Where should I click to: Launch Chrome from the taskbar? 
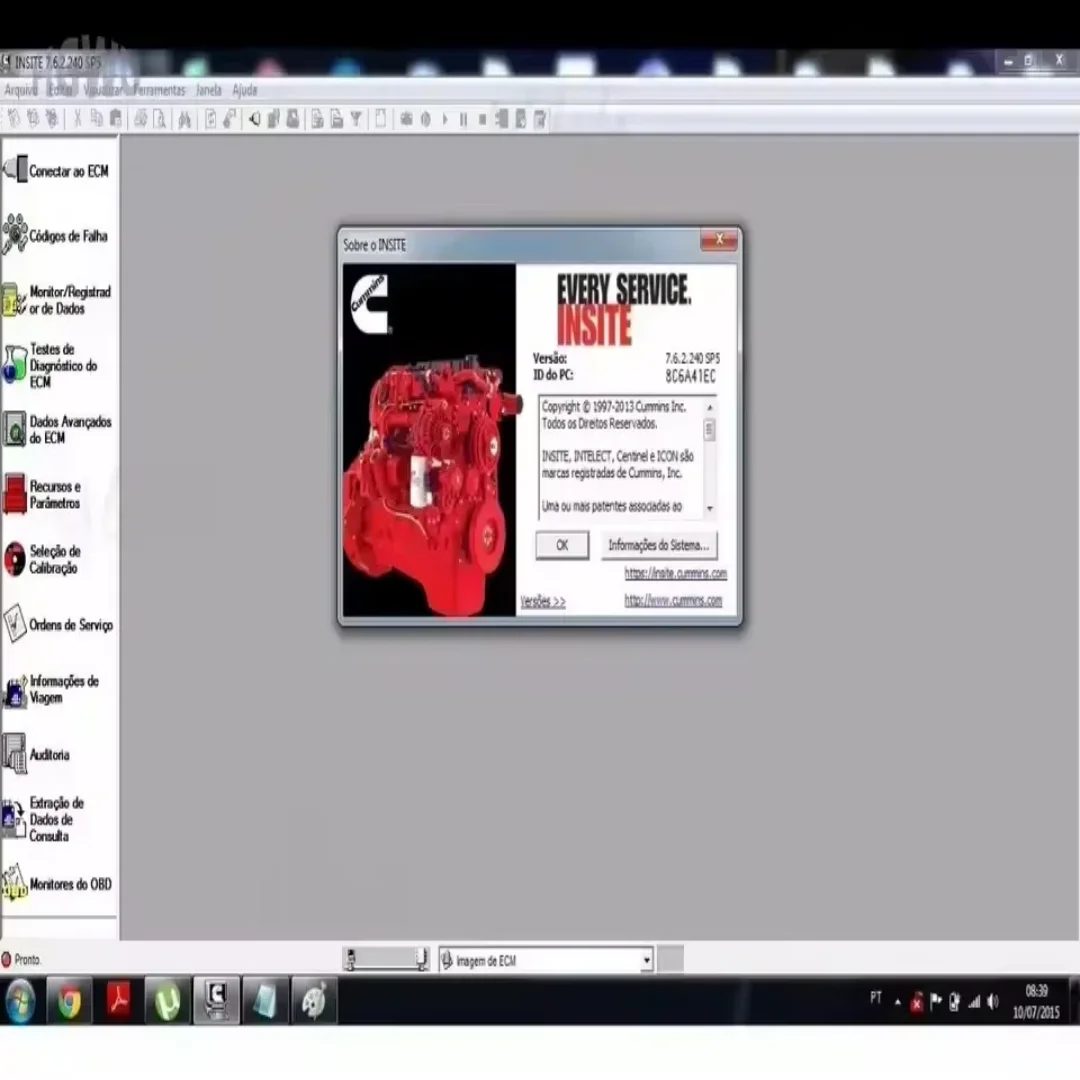[x=69, y=1001]
